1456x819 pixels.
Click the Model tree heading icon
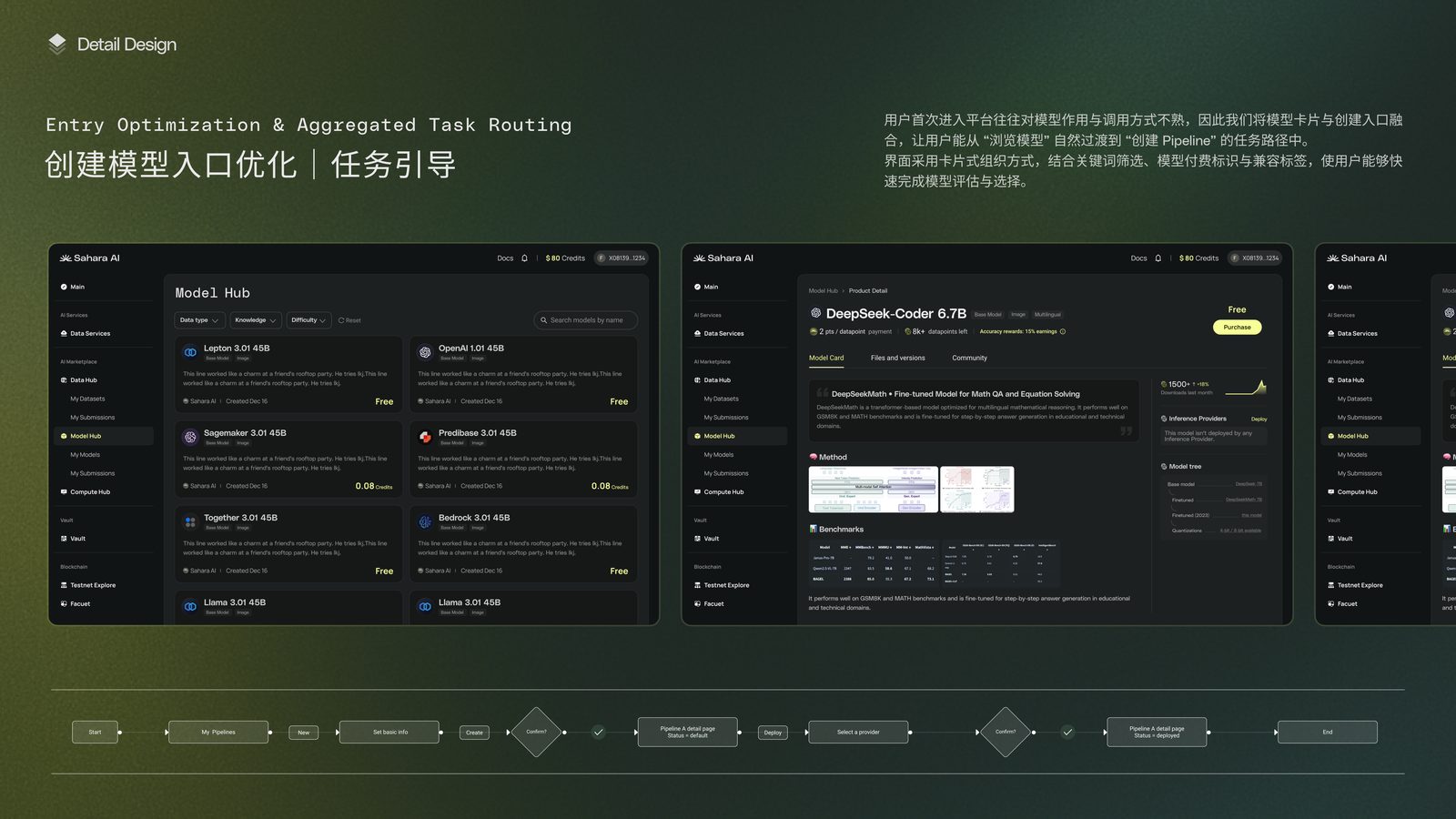point(1164,466)
